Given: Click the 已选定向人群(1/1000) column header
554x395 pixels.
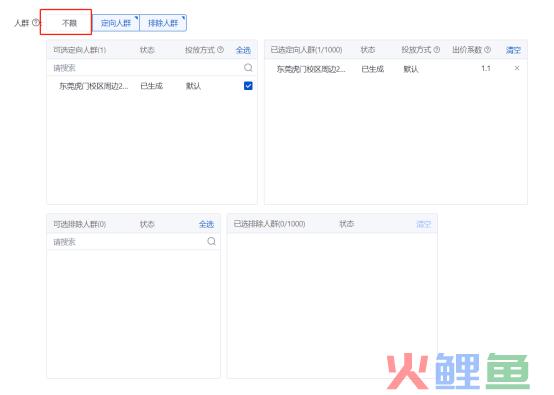Looking at the screenshot, I should 306,50.
